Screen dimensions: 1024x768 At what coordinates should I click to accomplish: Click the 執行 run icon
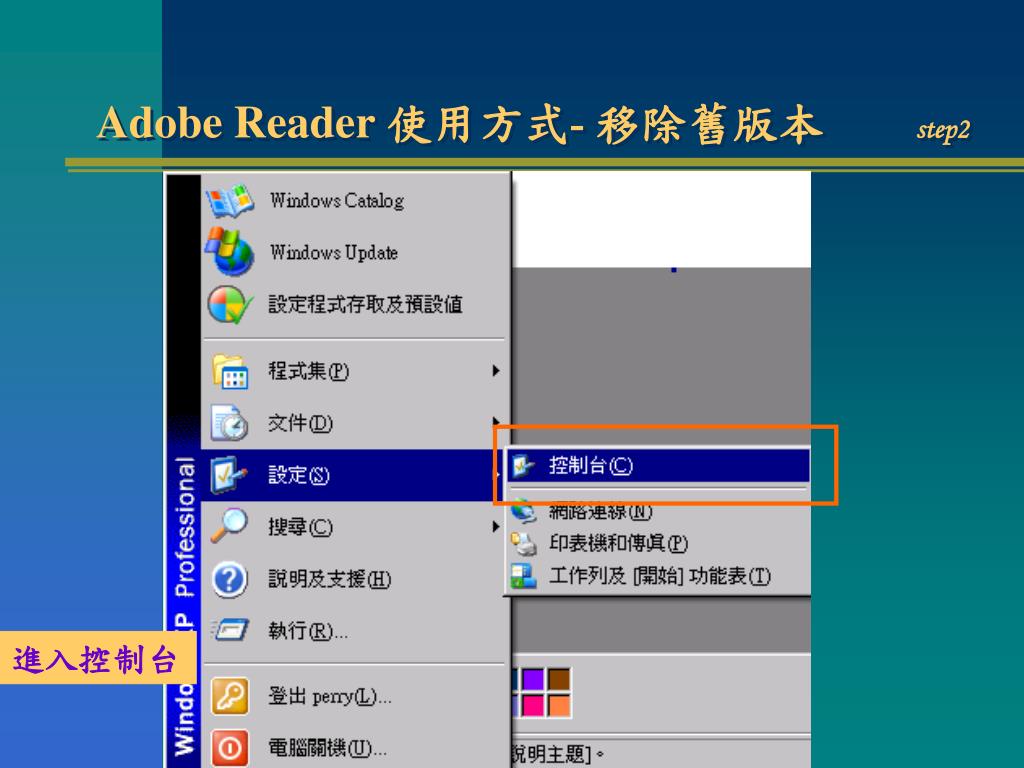[230, 630]
